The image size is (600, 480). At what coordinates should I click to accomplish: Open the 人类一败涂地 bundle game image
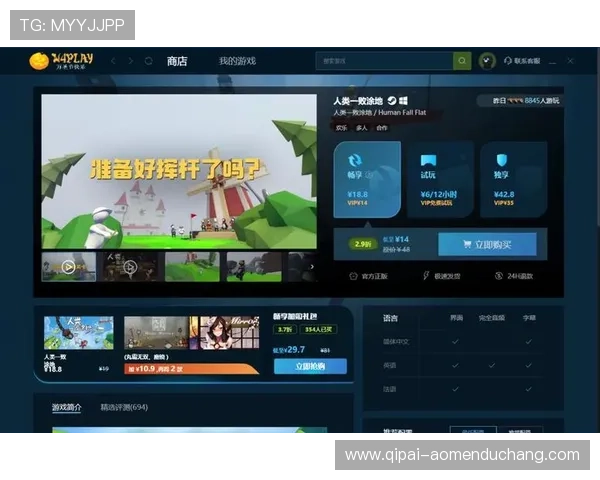[x=78, y=333]
